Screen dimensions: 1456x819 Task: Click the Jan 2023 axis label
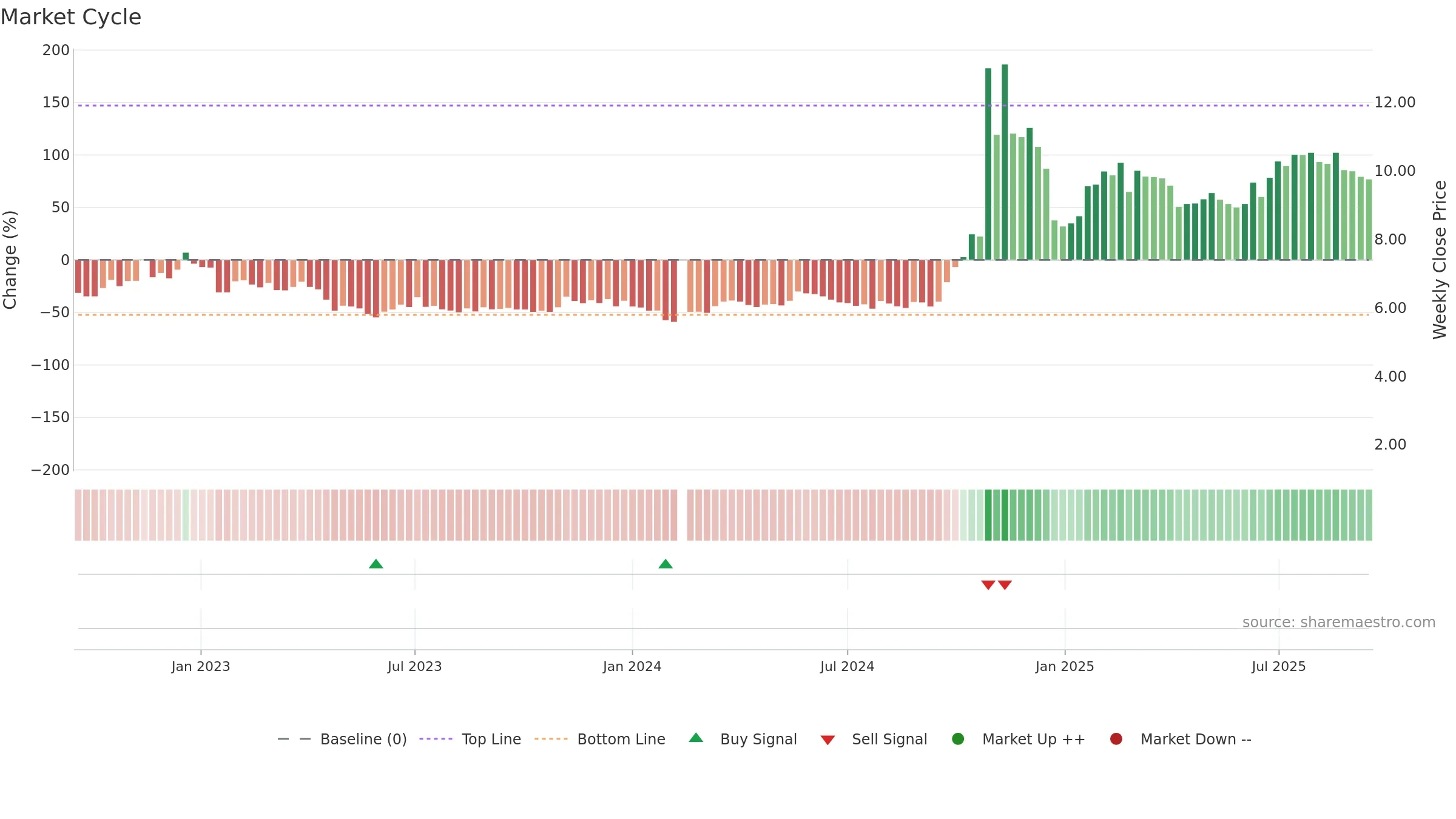click(201, 666)
